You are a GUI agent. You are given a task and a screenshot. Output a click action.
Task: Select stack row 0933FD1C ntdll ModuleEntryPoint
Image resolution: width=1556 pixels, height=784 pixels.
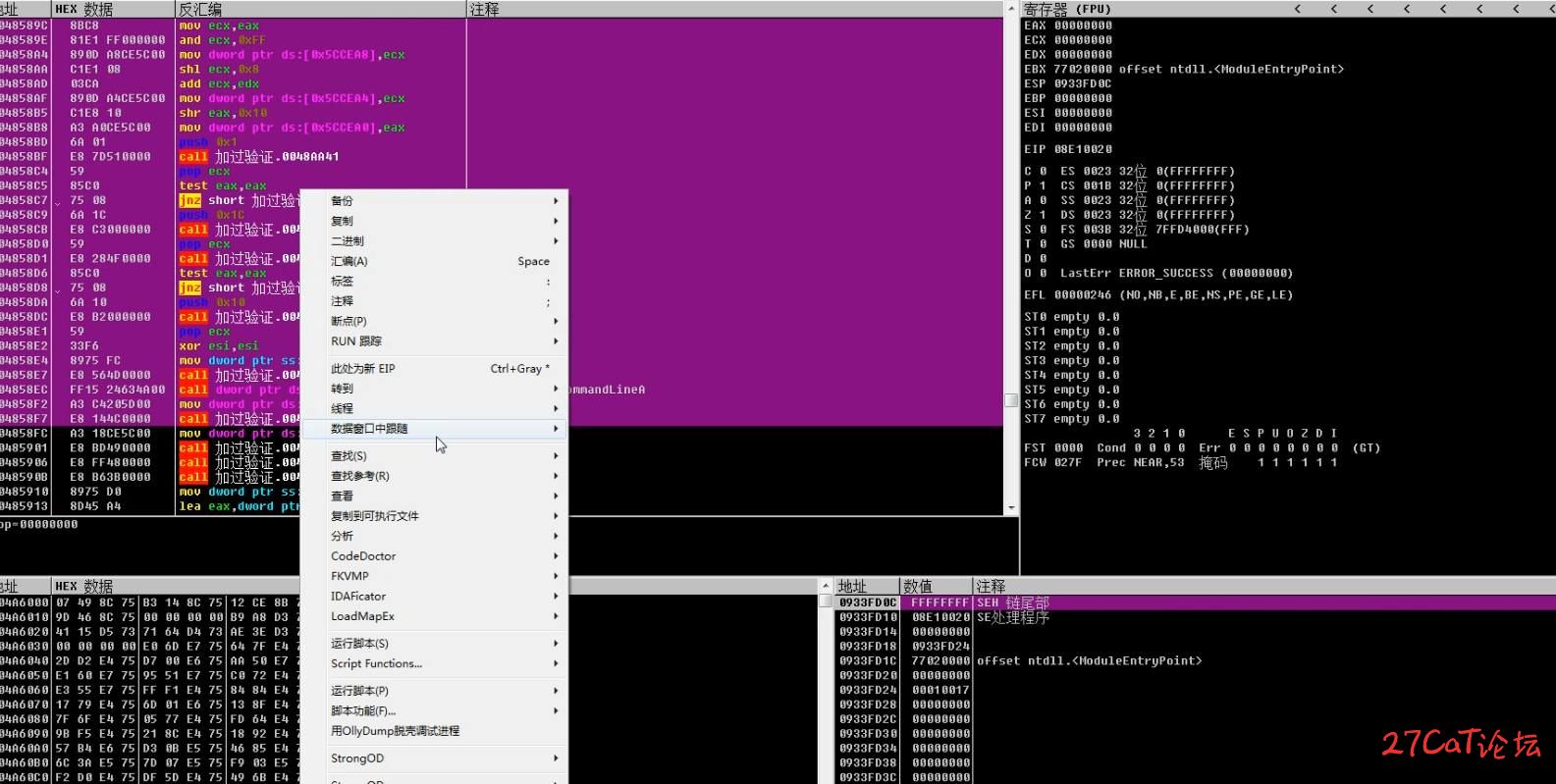coord(1195,660)
